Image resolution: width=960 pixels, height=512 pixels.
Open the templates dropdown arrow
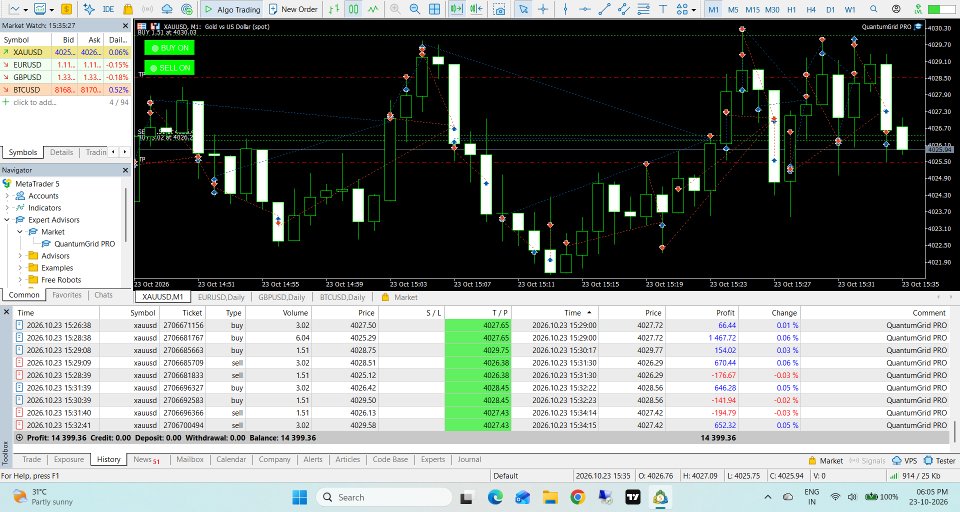pos(52,10)
